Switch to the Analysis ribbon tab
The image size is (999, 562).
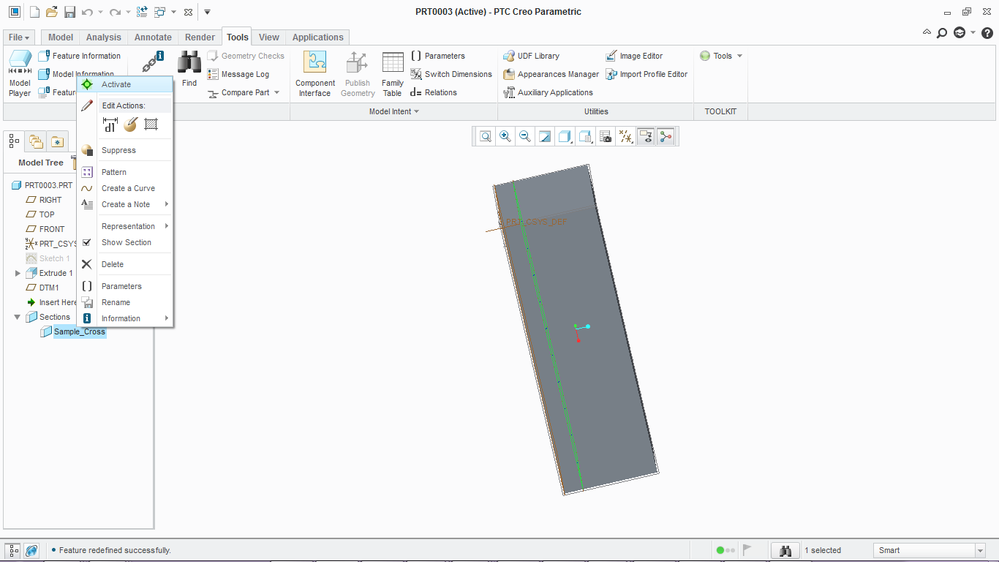point(103,37)
